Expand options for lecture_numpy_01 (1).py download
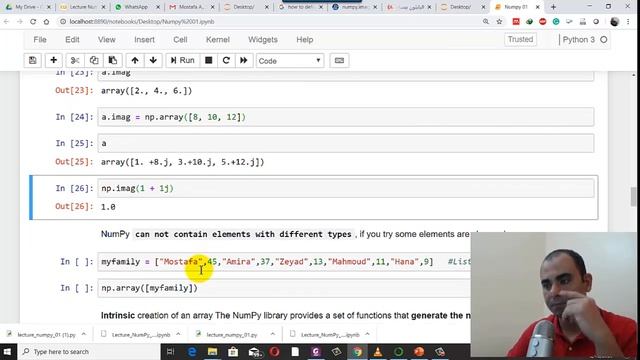Image resolution: width=640 pixels, height=360 pixels. (x=84, y=334)
